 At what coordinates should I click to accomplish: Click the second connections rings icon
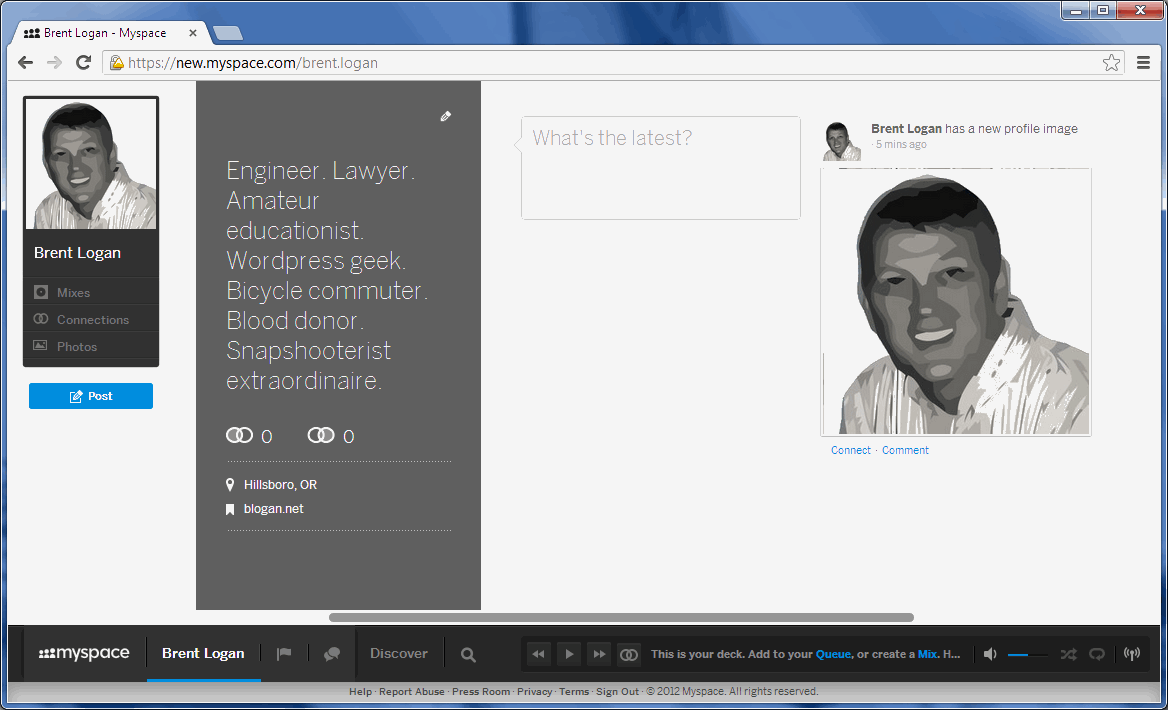click(x=321, y=435)
